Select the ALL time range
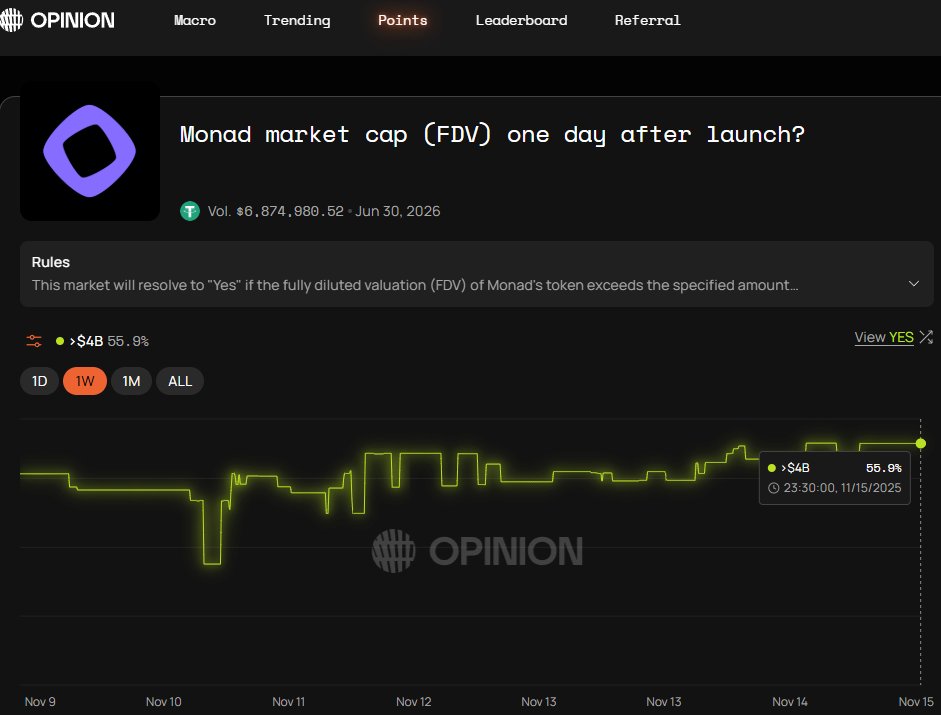The image size is (941, 715). [179, 381]
